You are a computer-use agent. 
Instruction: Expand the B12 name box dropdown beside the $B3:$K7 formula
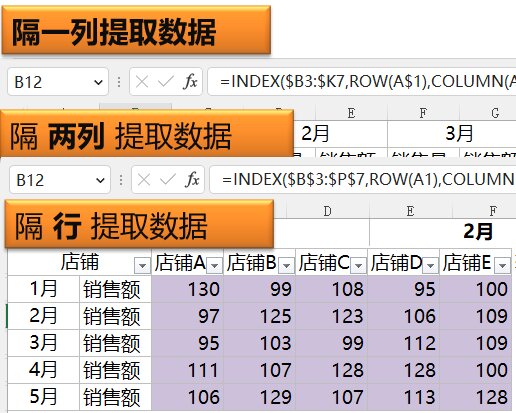[x=98, y=82]
